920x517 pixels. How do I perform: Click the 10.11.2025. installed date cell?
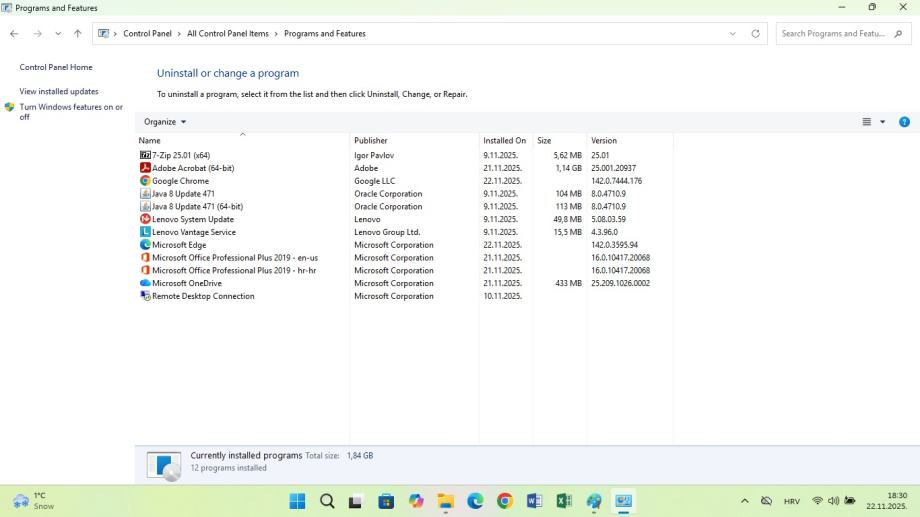click(x=502, y=296)
